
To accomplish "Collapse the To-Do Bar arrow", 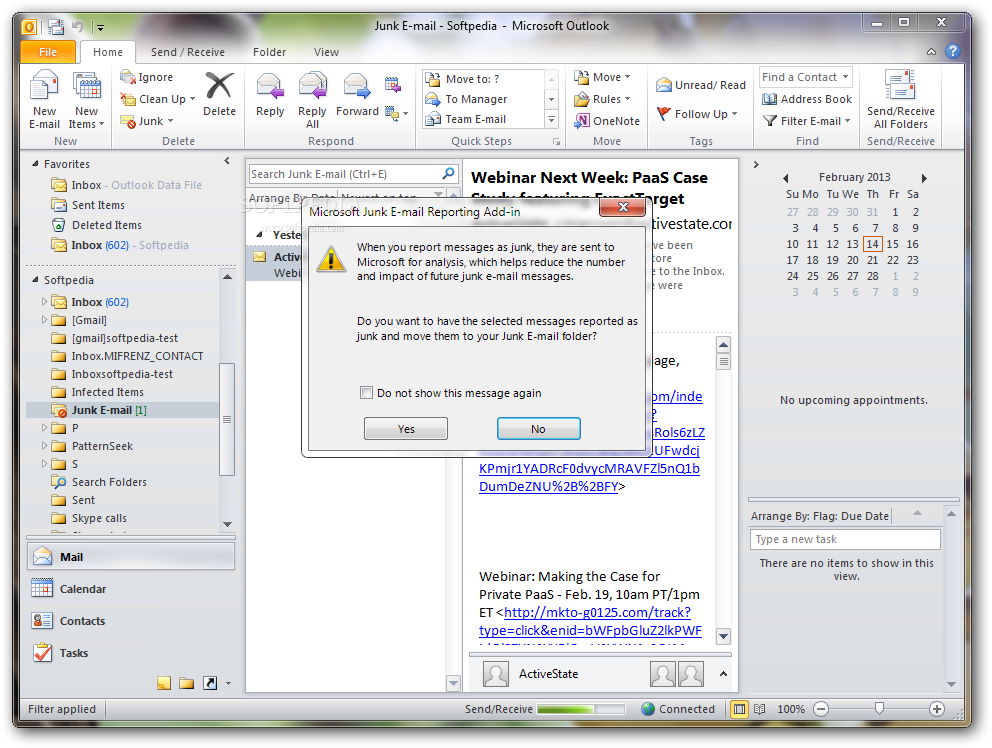I will 756,165.
